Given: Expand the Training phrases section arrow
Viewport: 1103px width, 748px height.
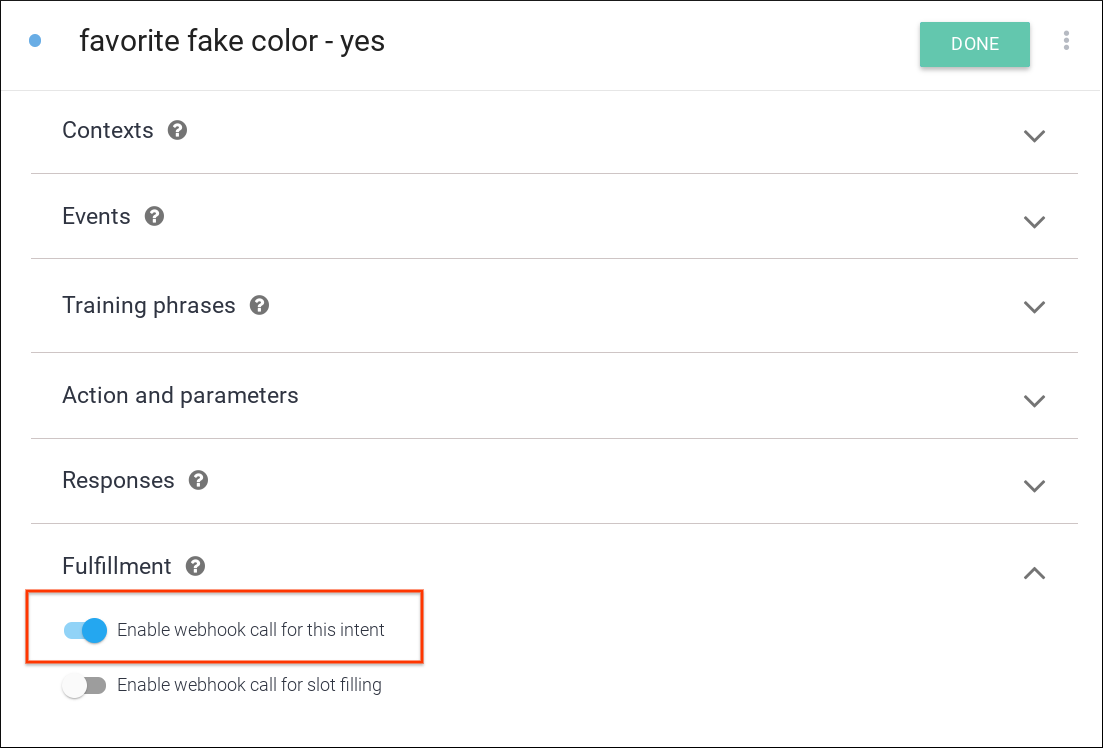Looking at the screenshot, I should pyautogui.click(x=1034, y=307).
